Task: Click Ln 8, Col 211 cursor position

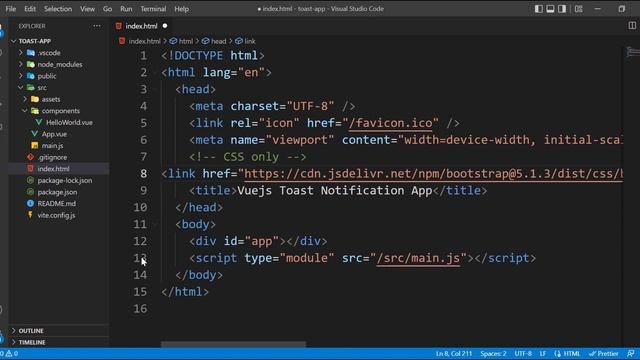Action: pos(453,353)
